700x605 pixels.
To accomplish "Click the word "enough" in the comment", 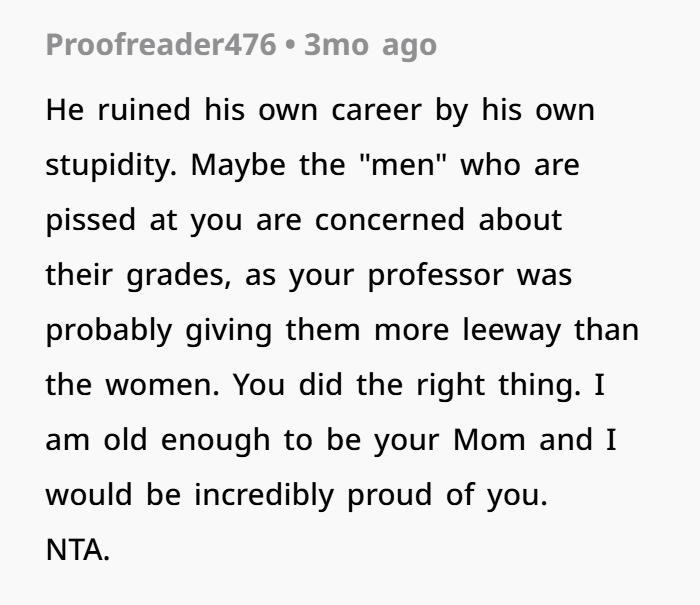I will tap(216, 441).
